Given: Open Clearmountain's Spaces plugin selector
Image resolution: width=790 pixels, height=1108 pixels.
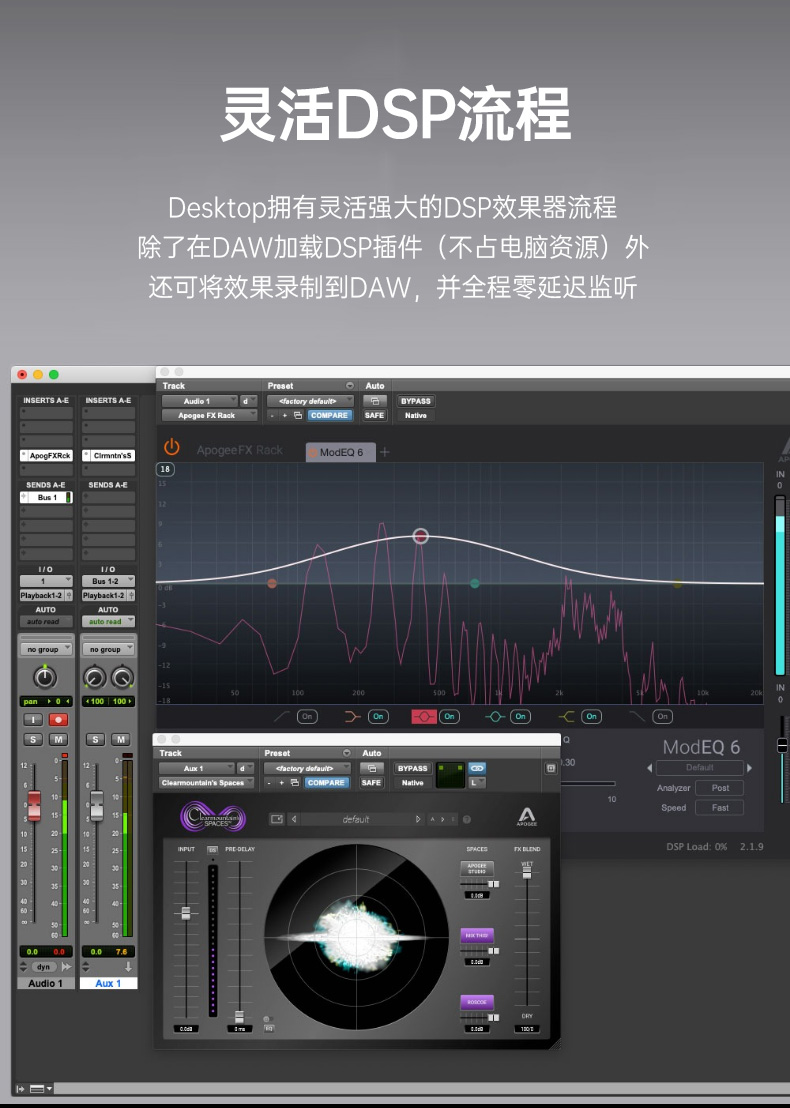Looking at the screenshot, I should tap(206, 783).
